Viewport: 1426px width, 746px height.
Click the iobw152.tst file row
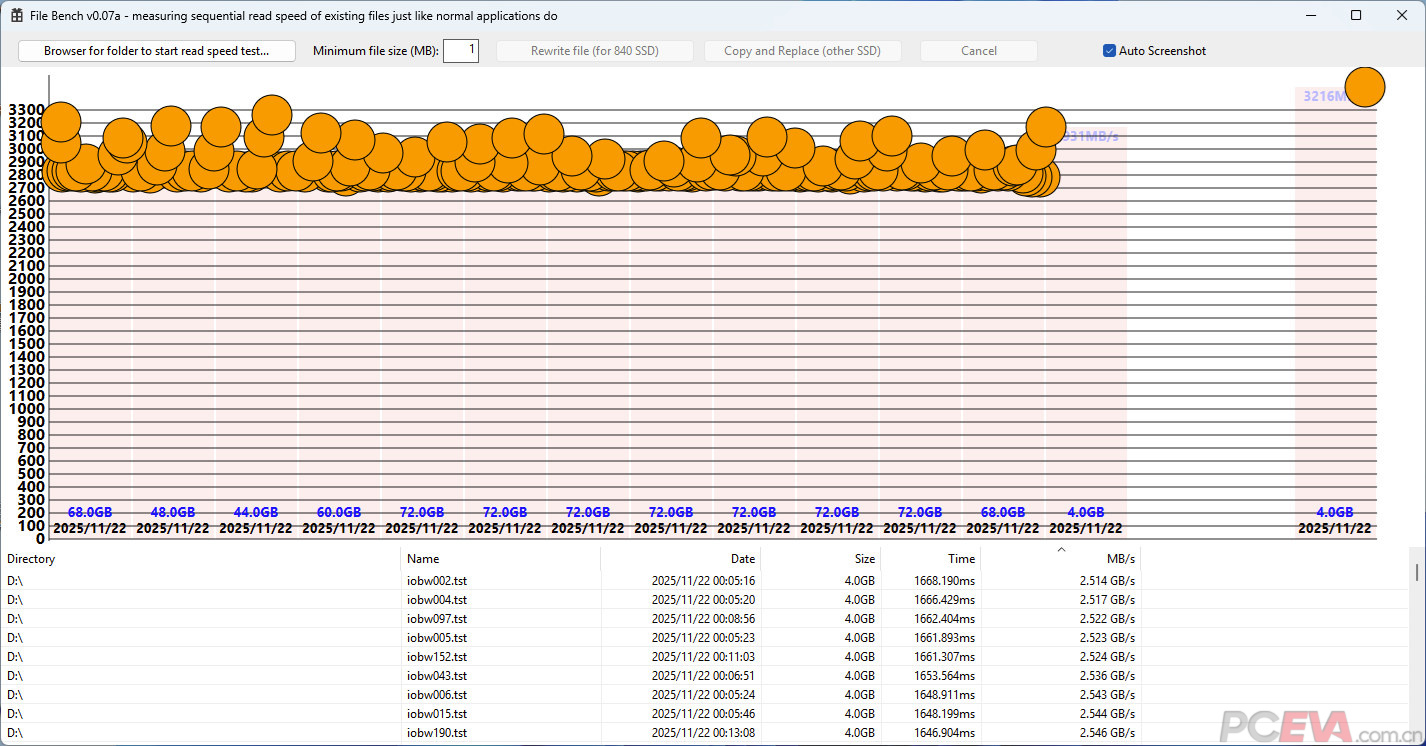coord(437,657)
